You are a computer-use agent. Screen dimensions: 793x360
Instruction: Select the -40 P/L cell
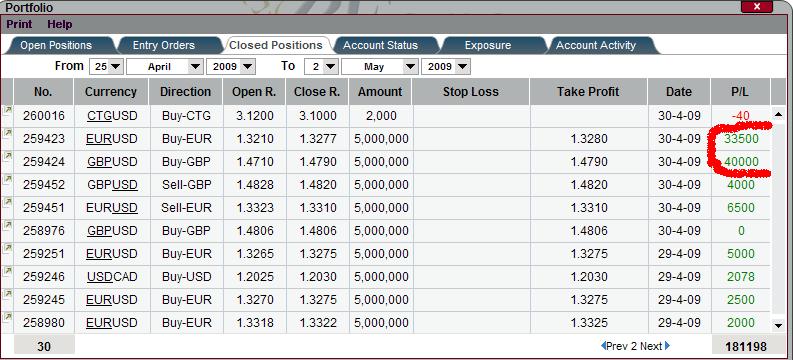coord(741,116)
